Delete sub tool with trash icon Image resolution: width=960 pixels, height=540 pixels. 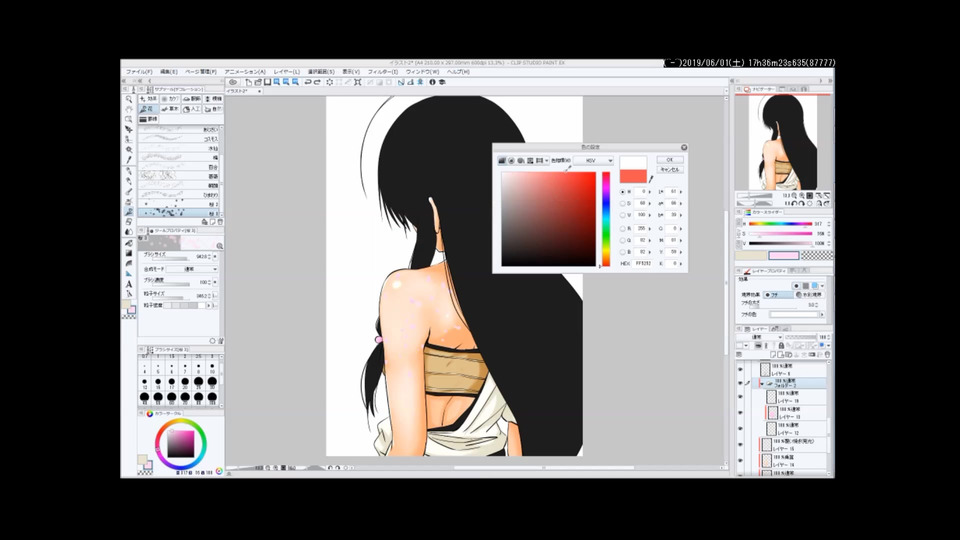[x=220, y=222]
